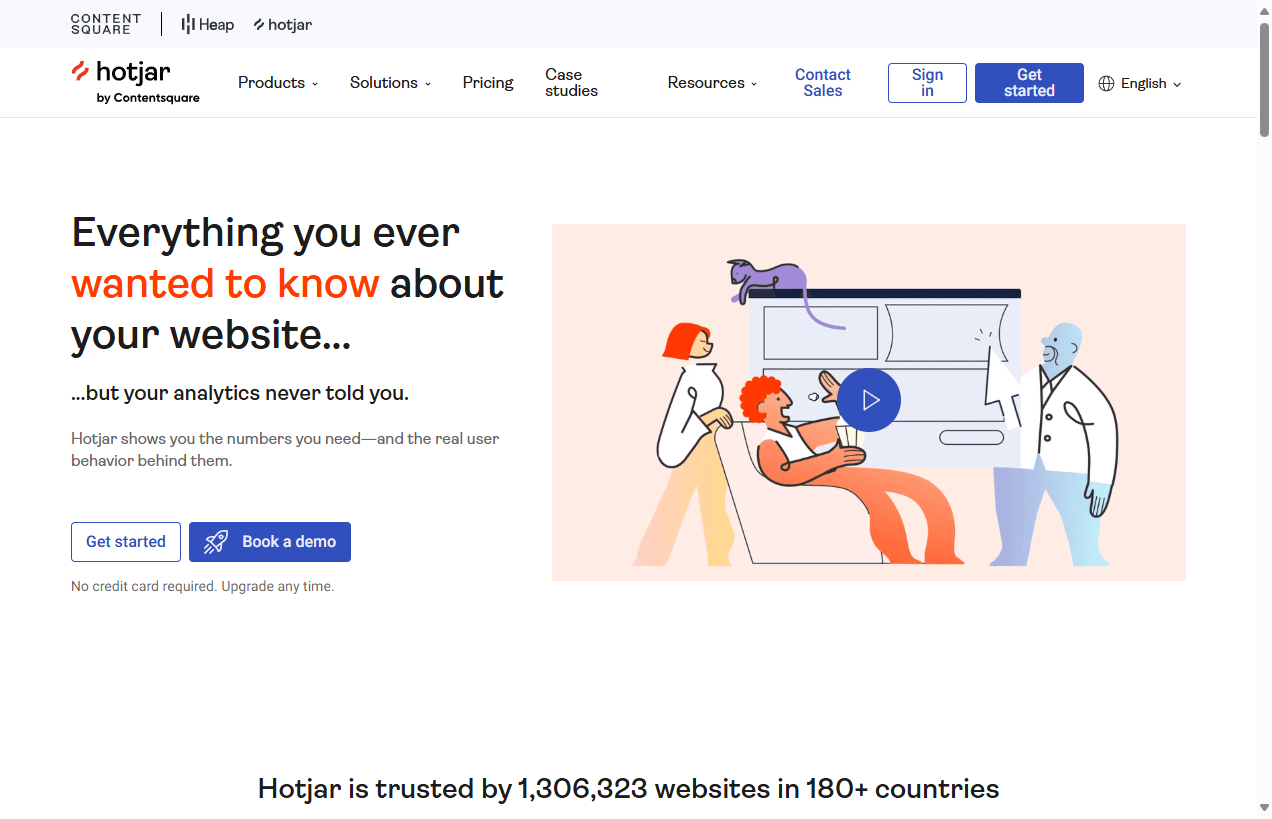Navigate to Case studies
This screenshot has height=819, width=1272.
tap(570, 82)
